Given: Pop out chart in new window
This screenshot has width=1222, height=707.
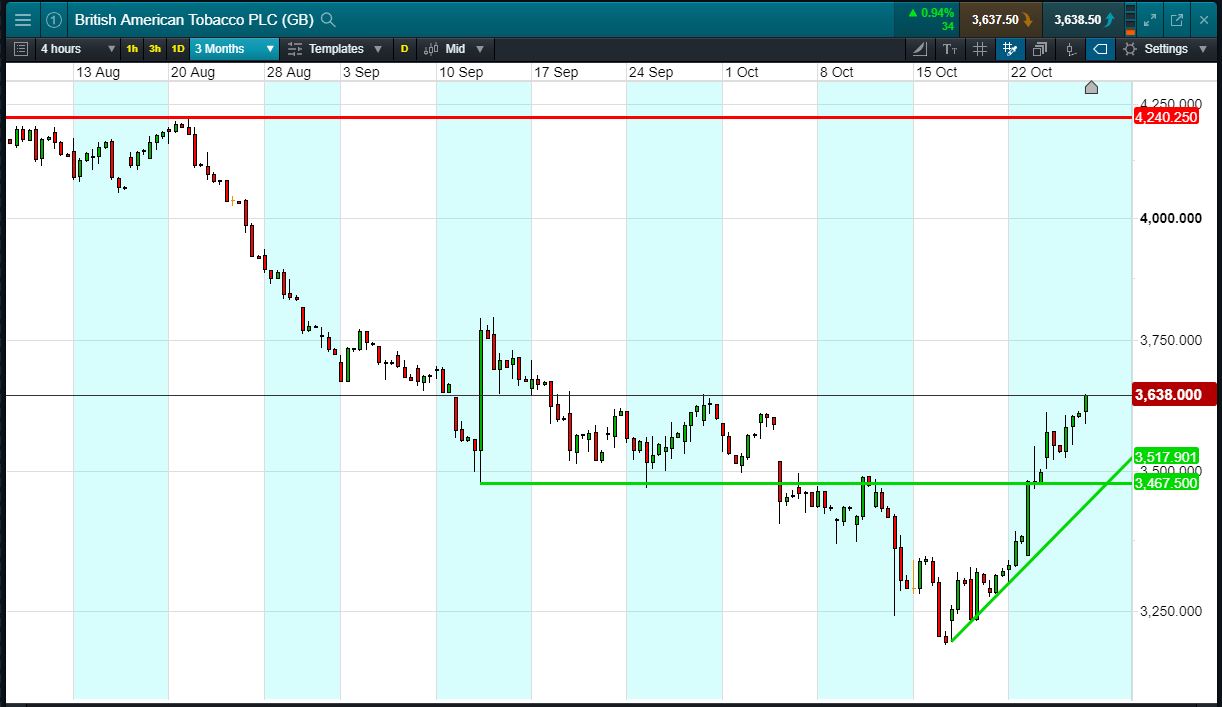Looking at the screenshot, I should [1177, 19].
